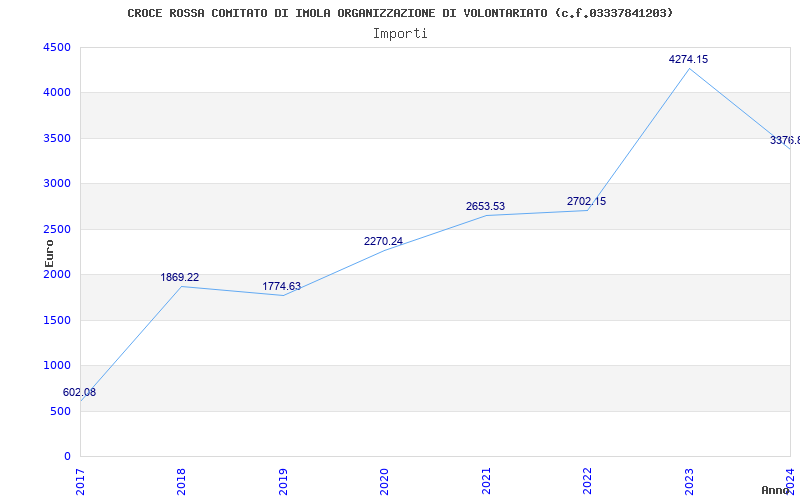The height and width of the screenshot is (500, 800).
Task: Select the 2022 x-axis year label
Action: (587, 482)
